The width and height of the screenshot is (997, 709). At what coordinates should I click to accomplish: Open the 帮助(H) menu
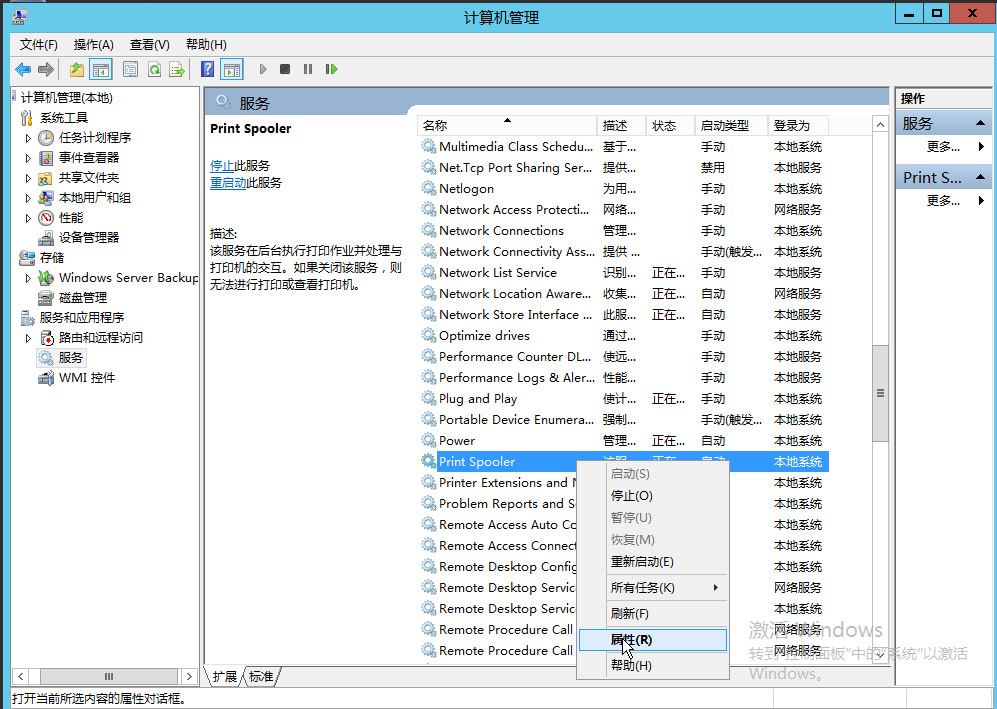pos(206,45)
